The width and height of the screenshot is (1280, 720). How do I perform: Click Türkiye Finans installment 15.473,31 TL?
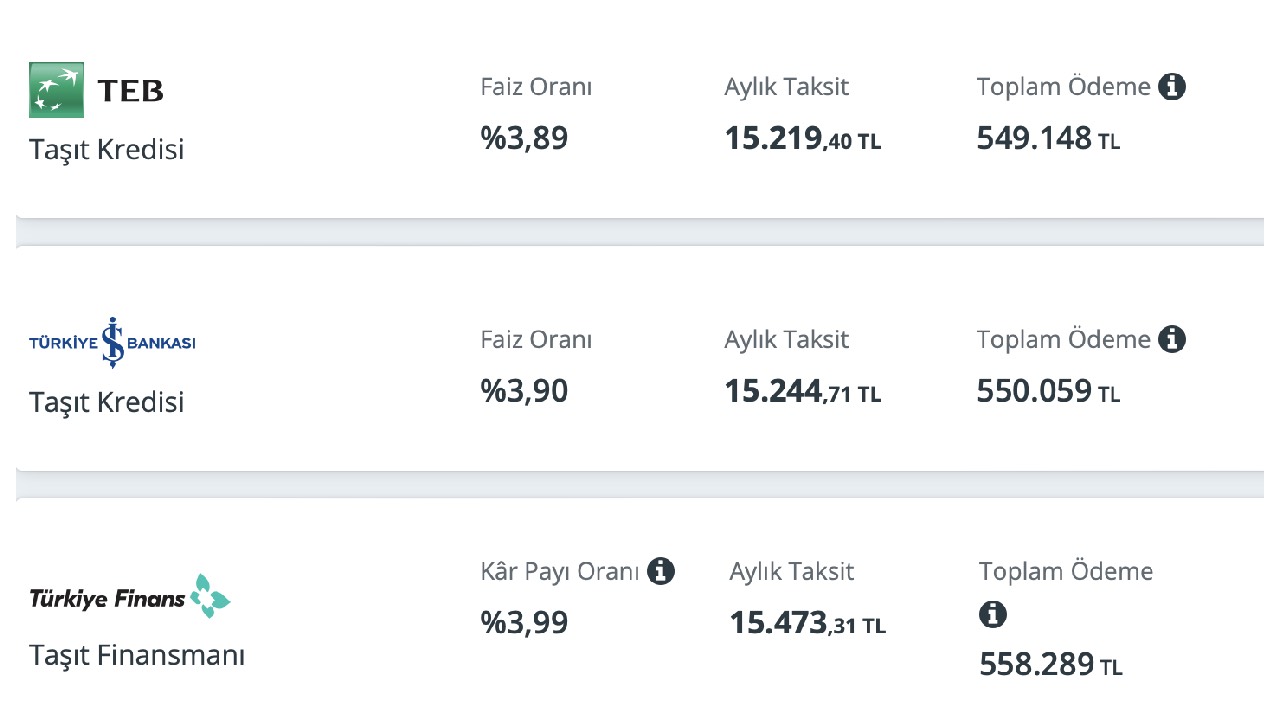click(808, 624)
